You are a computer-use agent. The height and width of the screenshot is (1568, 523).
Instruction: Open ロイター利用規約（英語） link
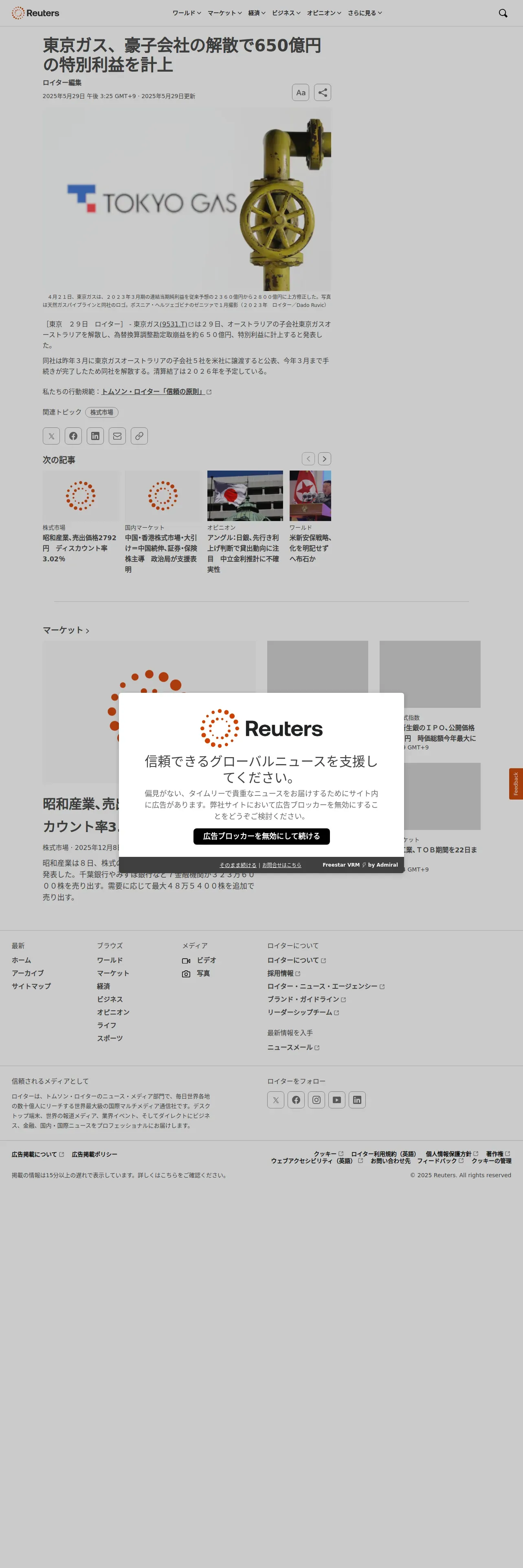(385, 1154)
